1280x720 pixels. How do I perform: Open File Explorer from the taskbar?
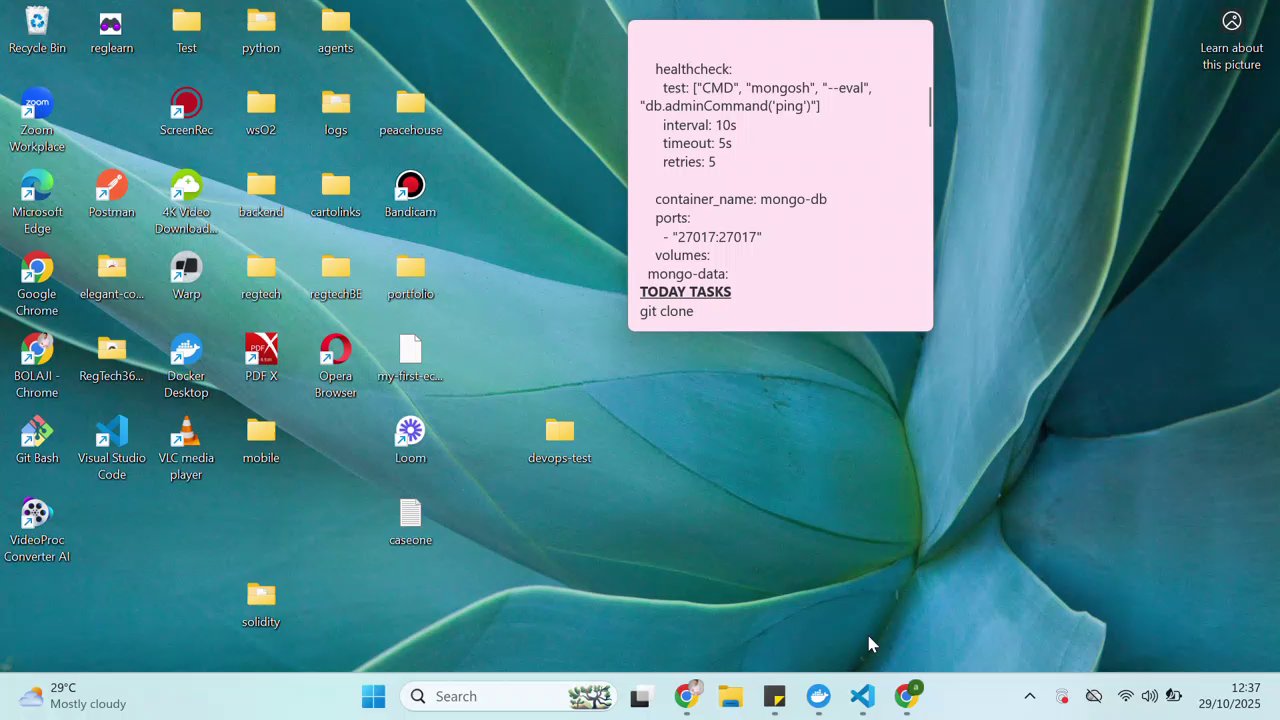[x=730, y=697]
